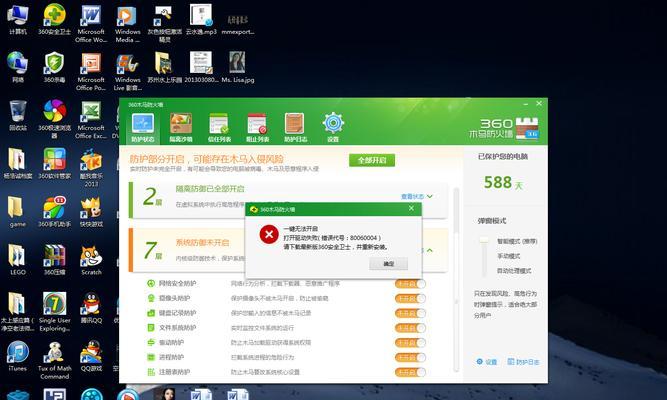
Task: Select the Scratch cat desktop shortcut
Action: [x=91, y=260]
